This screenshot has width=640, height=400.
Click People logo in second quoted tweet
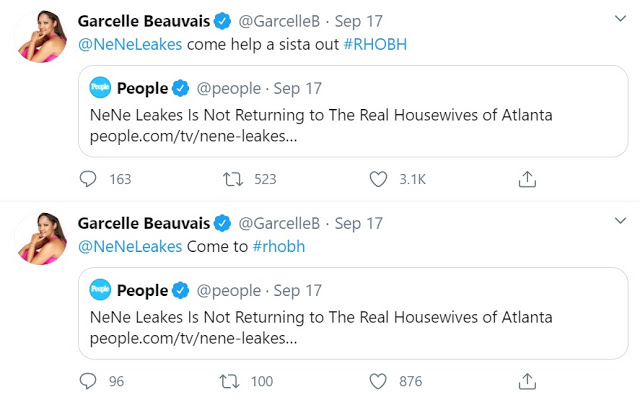click(100, 289)
